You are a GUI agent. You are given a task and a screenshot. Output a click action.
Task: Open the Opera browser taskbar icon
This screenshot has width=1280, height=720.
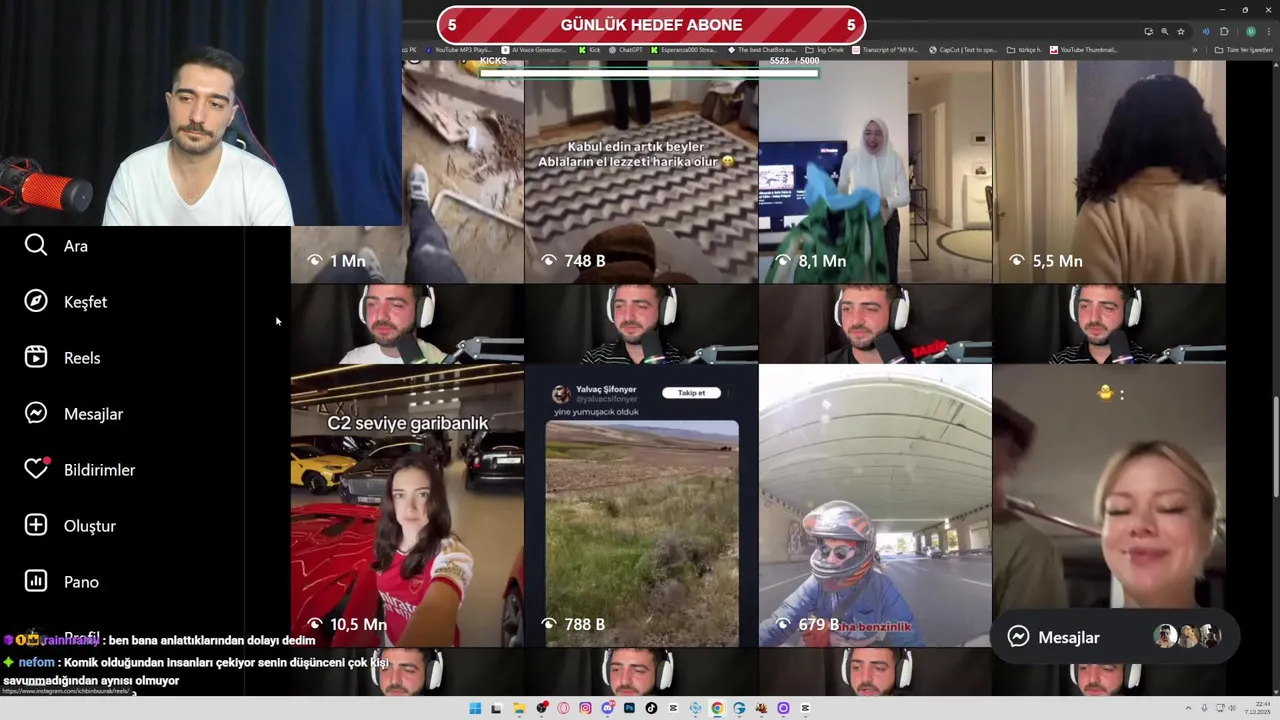point(563,708)
